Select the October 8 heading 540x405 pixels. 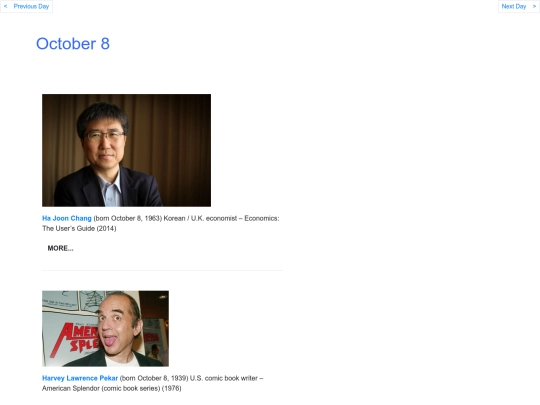[x=73, y=44]
